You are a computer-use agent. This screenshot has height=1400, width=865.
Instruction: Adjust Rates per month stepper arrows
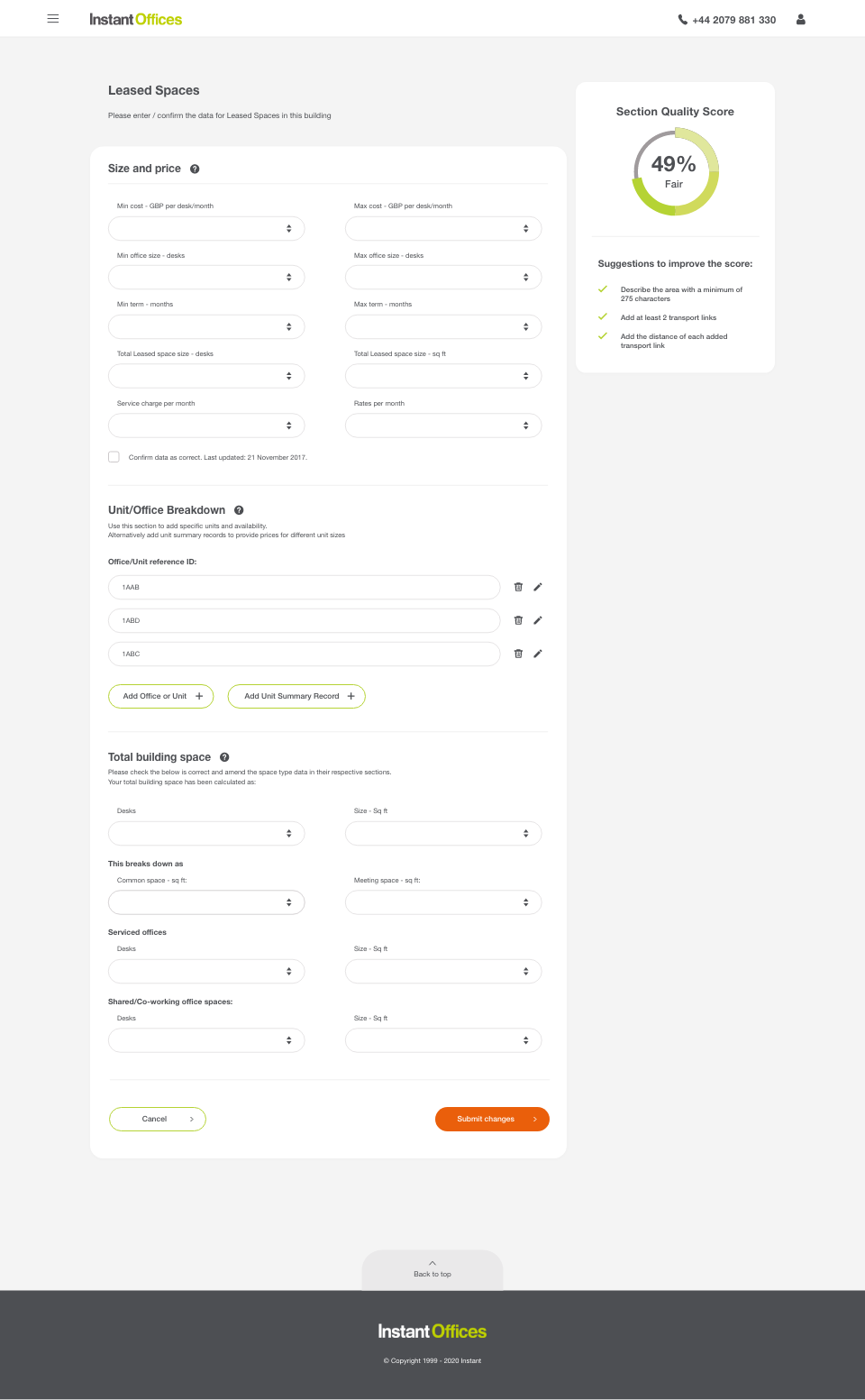(526, 425)
